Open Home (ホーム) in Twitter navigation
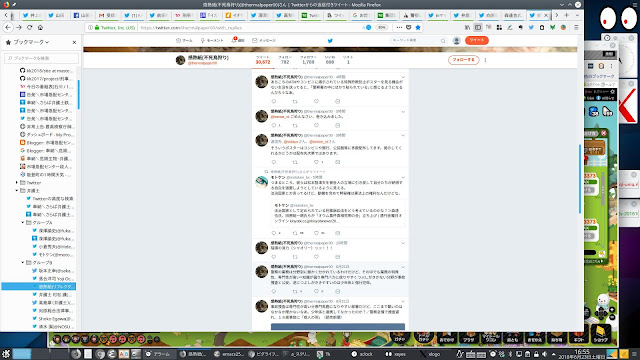The width and height of the screenshot is (640, 360). tap(184, 40)
